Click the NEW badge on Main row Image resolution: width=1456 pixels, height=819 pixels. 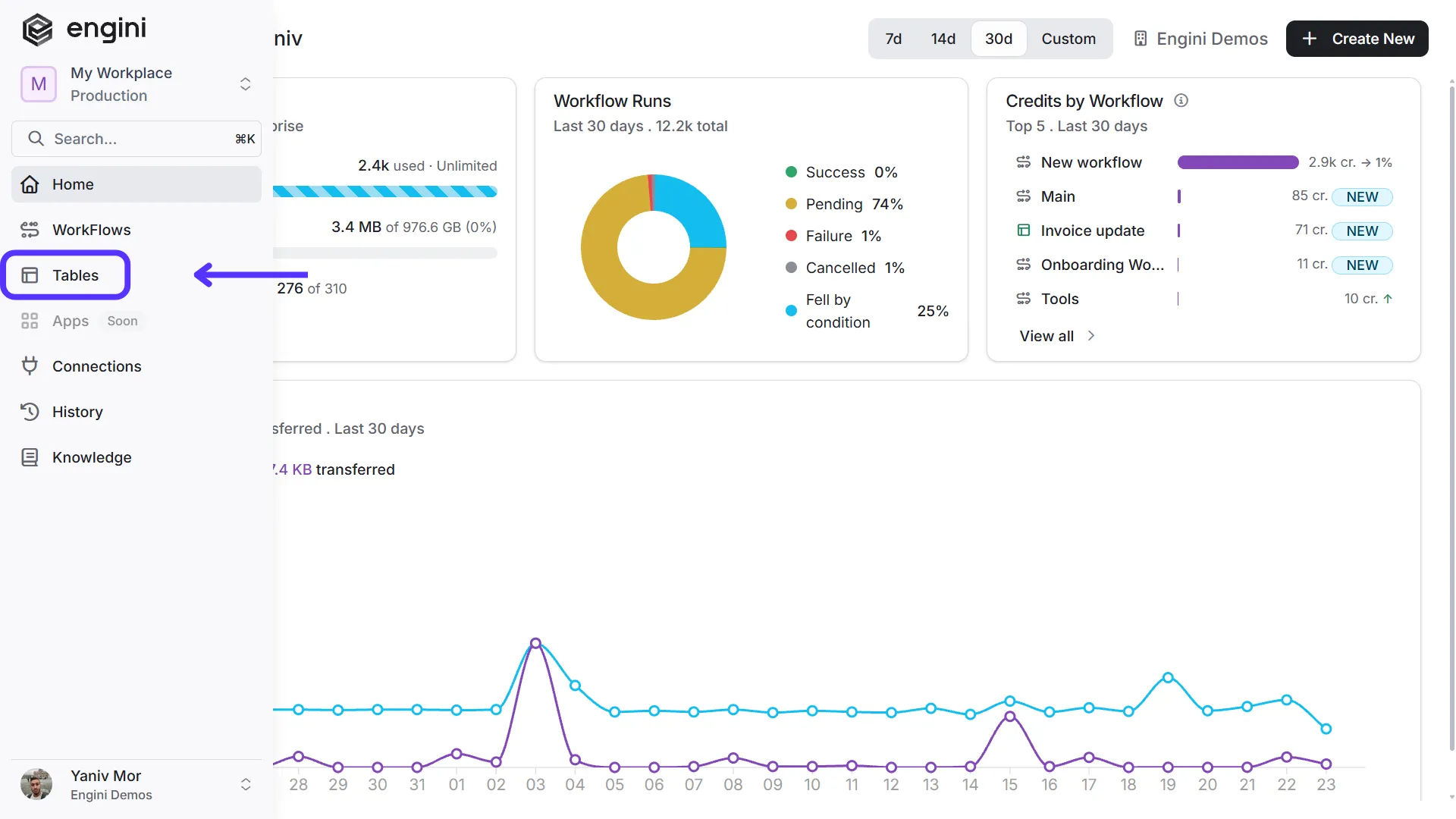coord(1362,197)
